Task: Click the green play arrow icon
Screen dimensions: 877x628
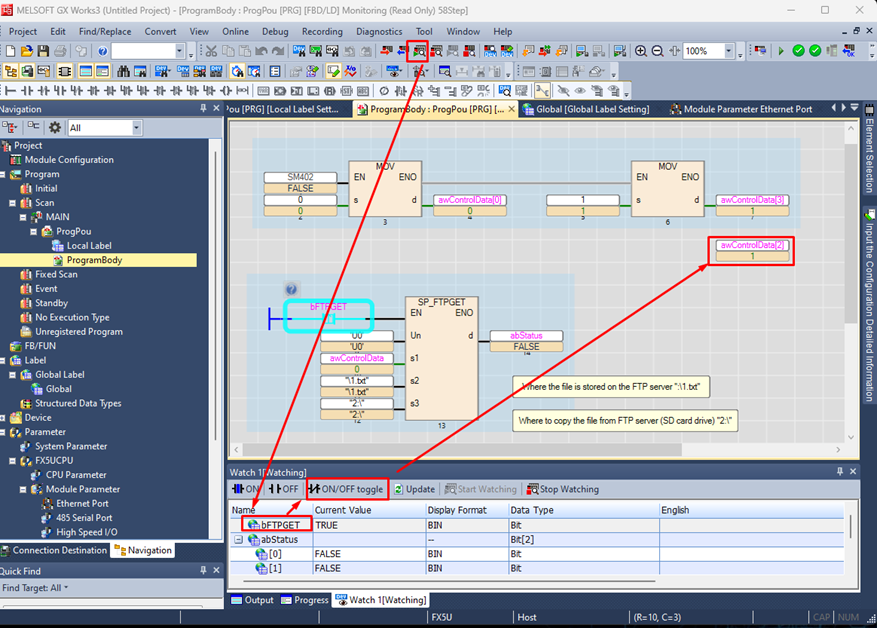Action: (x=781, y=51)
